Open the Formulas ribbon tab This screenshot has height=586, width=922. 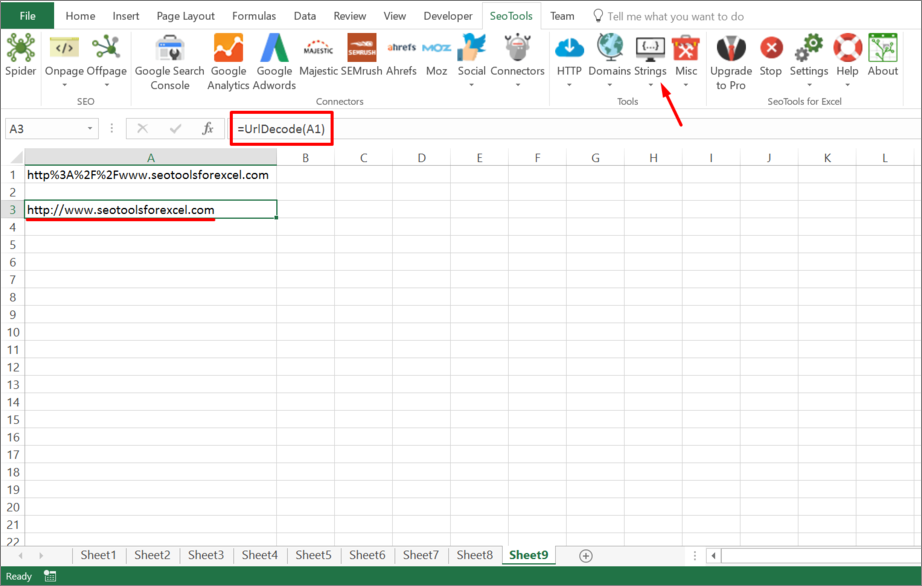254,15
